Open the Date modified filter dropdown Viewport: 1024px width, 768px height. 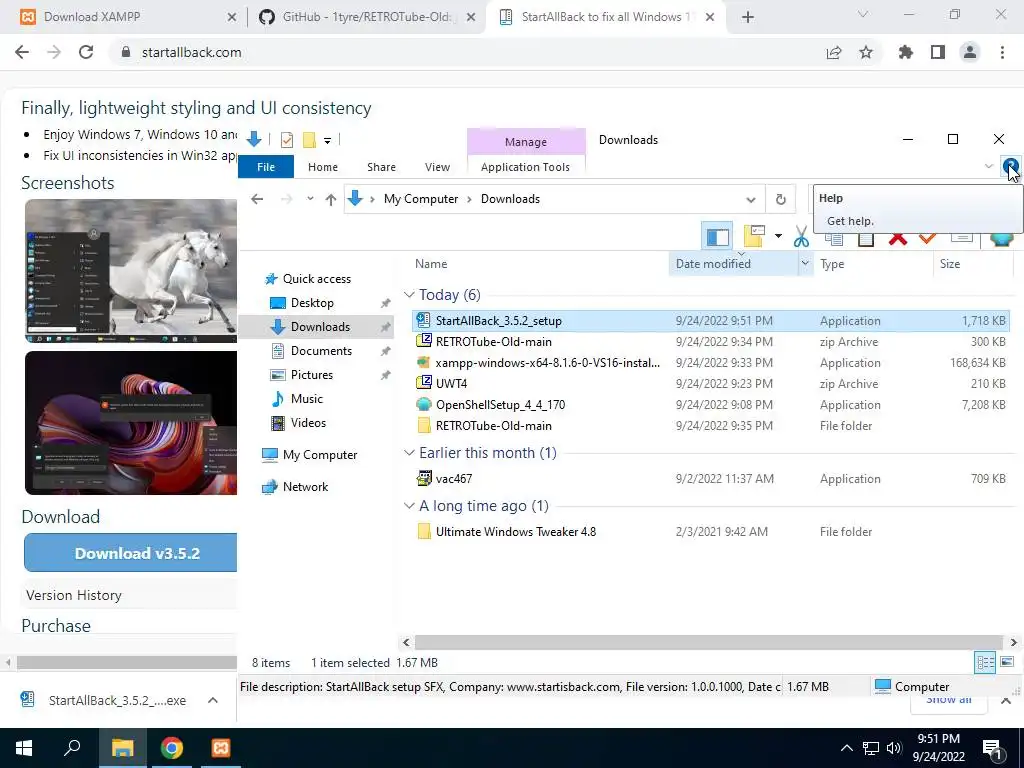pos(805,263)
